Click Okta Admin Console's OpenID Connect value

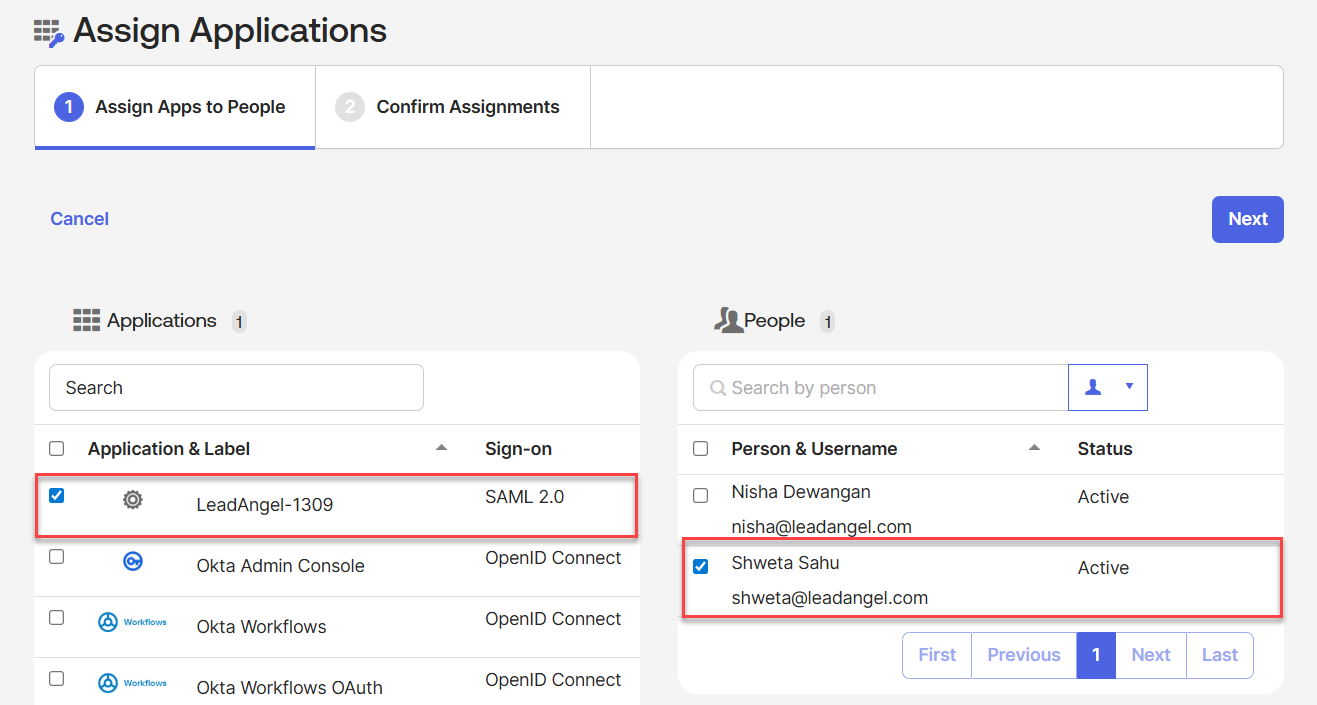point(553,557)
